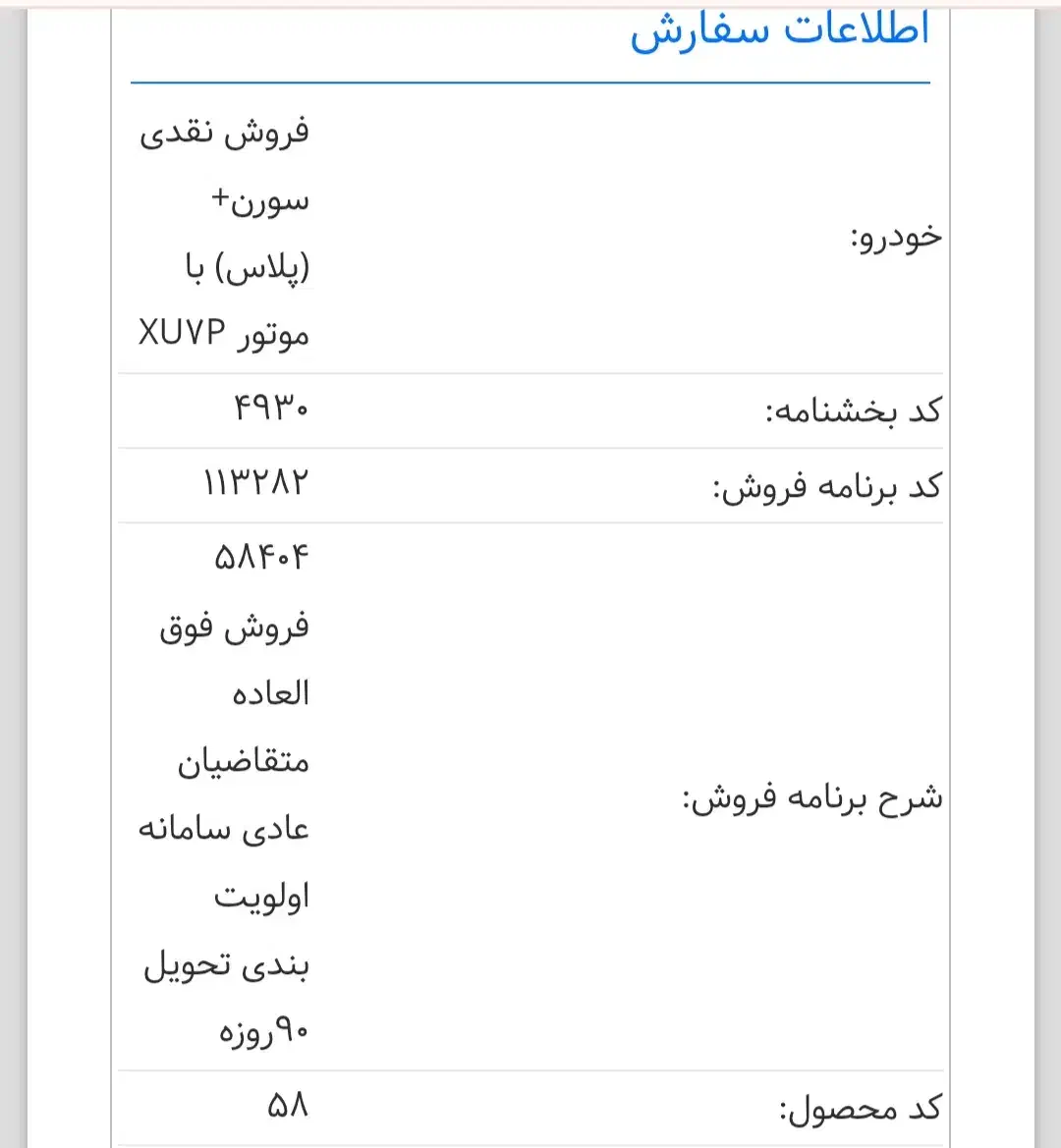
Task: Click the 'العاده' description line
Action: (x=270, y=694)
